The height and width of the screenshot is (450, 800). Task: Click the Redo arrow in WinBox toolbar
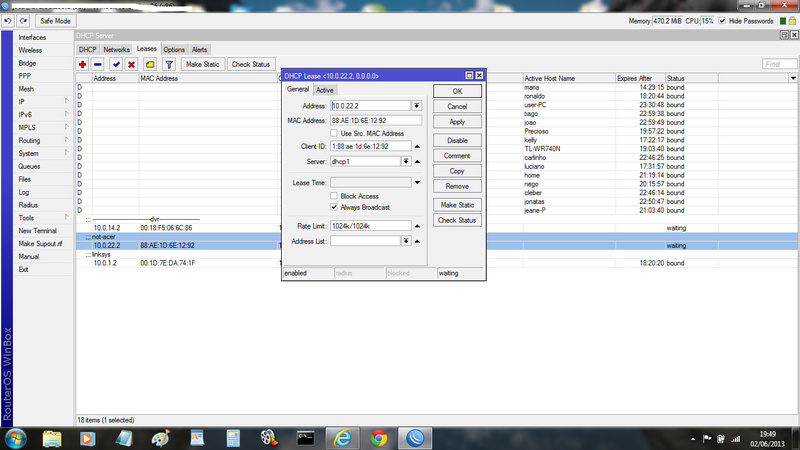(23, 21)
